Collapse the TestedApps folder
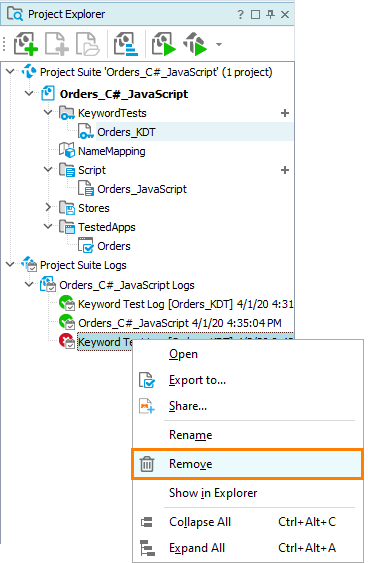This screenshot has width=368, height=563. point(48,226)
